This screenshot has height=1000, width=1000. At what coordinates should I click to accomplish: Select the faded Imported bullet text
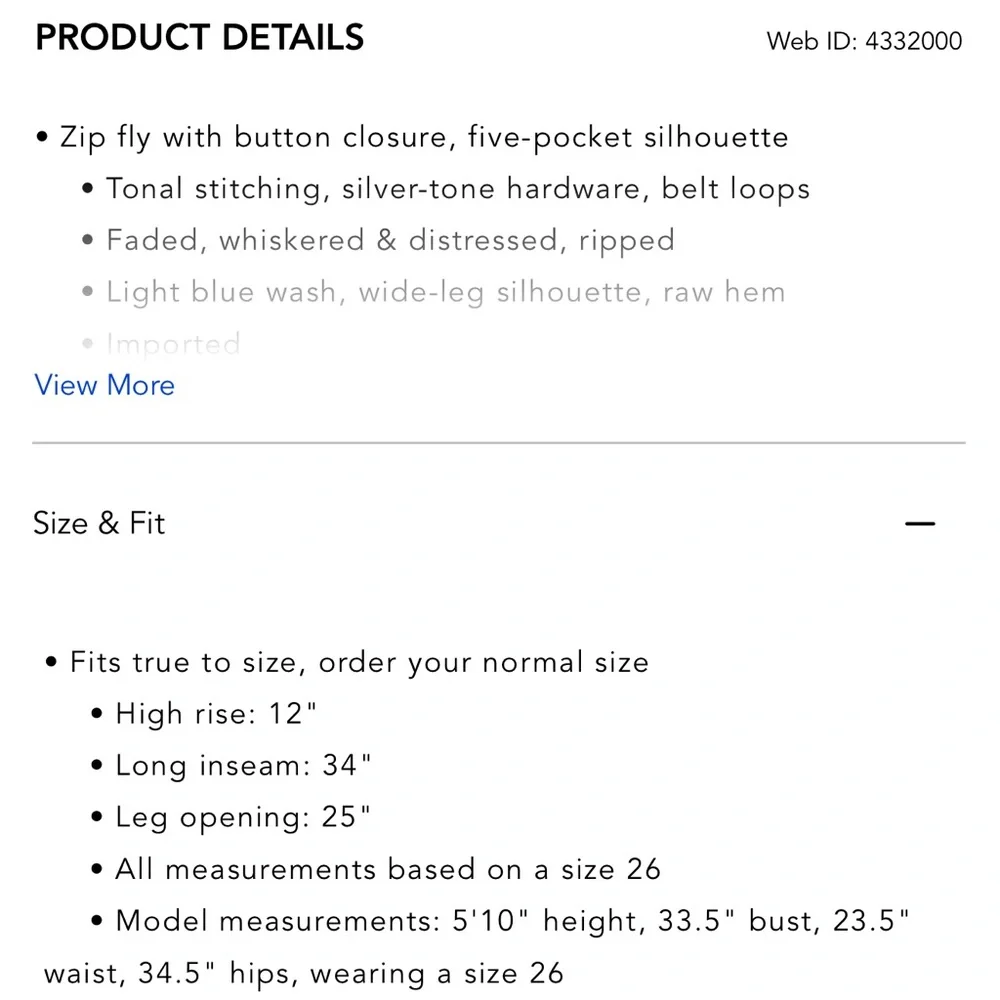coord(173,344)
